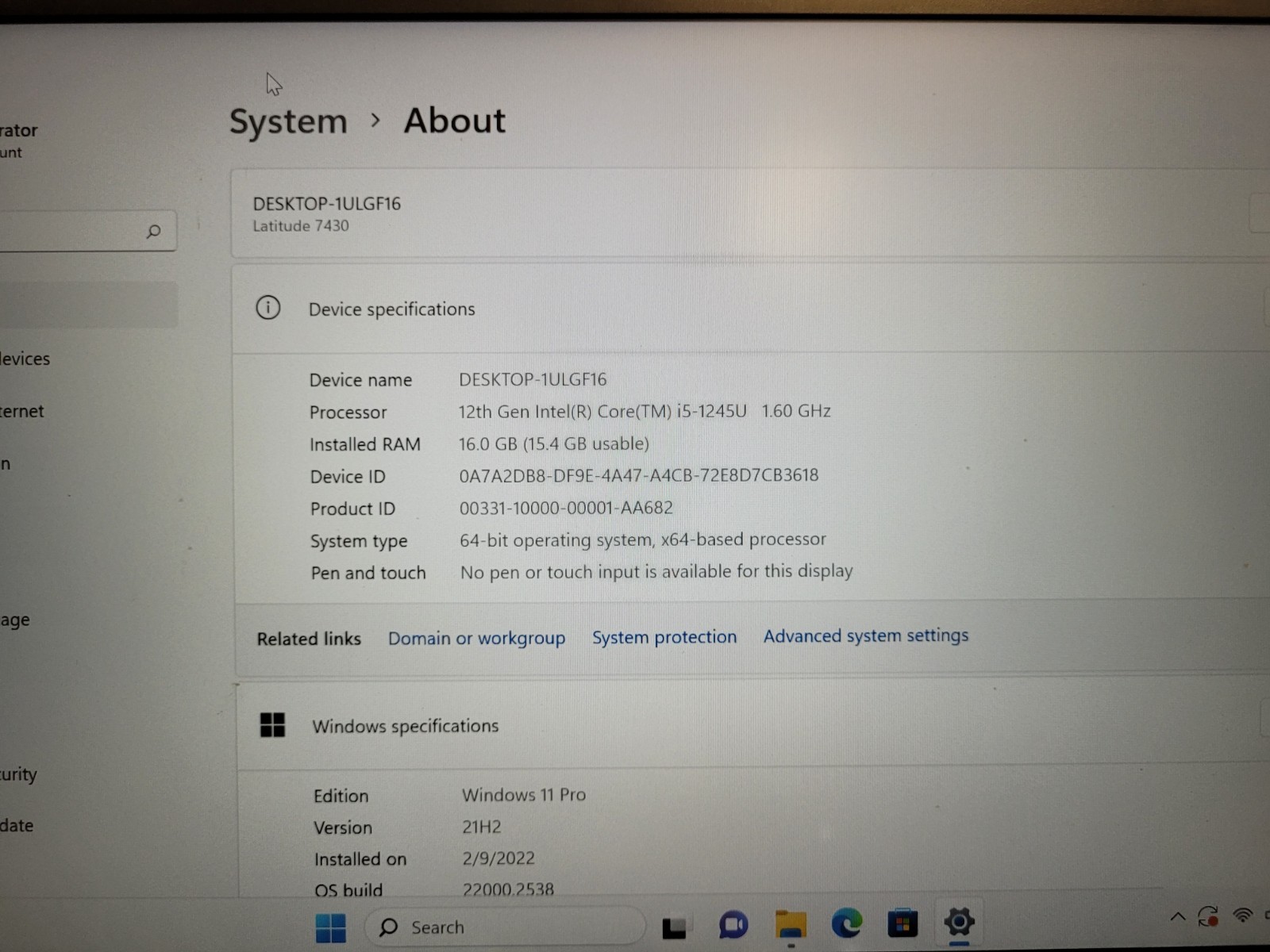Focus the Settings sidebar search field

click(87, 231)
